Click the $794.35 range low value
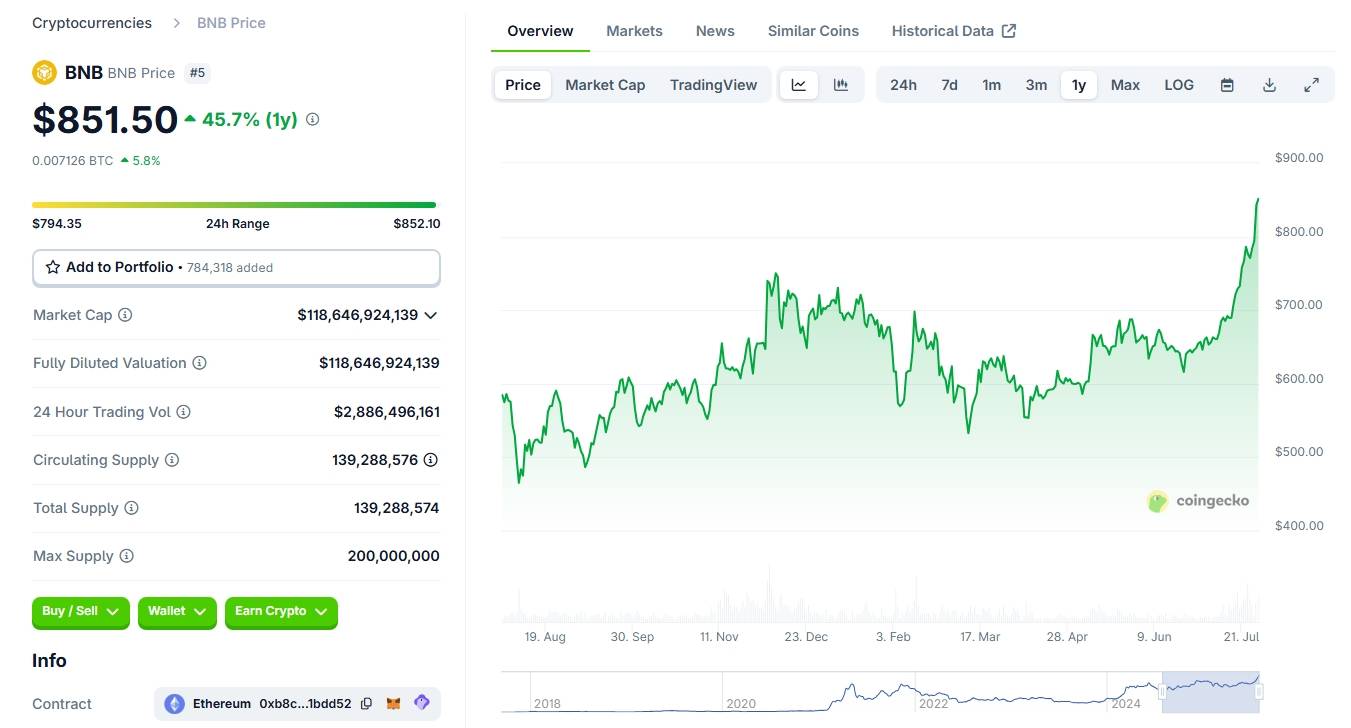Screen dimensions: 1351x728 pyautogui.click(x=57, y=224)
